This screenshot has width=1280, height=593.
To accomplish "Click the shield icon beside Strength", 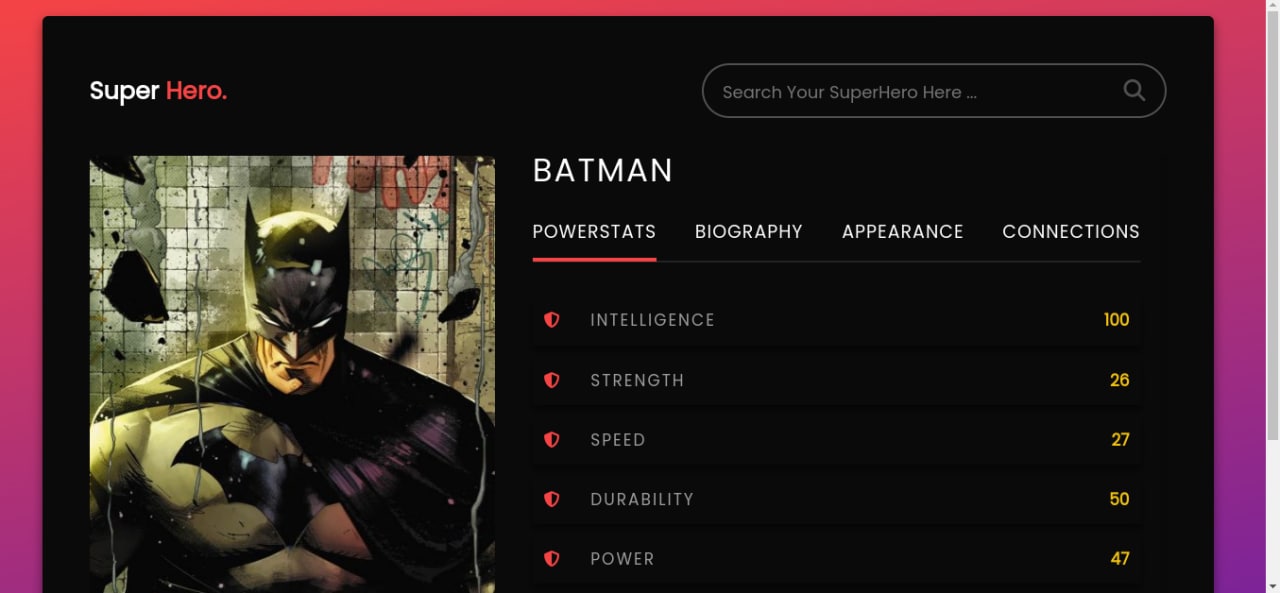I will tap(551, 380).
